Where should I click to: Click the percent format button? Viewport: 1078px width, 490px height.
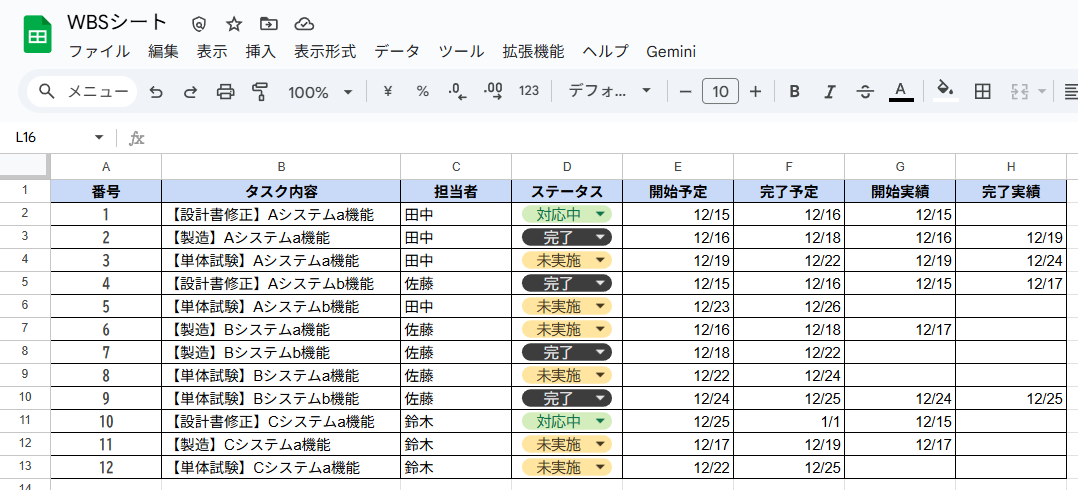[x=422, y=92]
